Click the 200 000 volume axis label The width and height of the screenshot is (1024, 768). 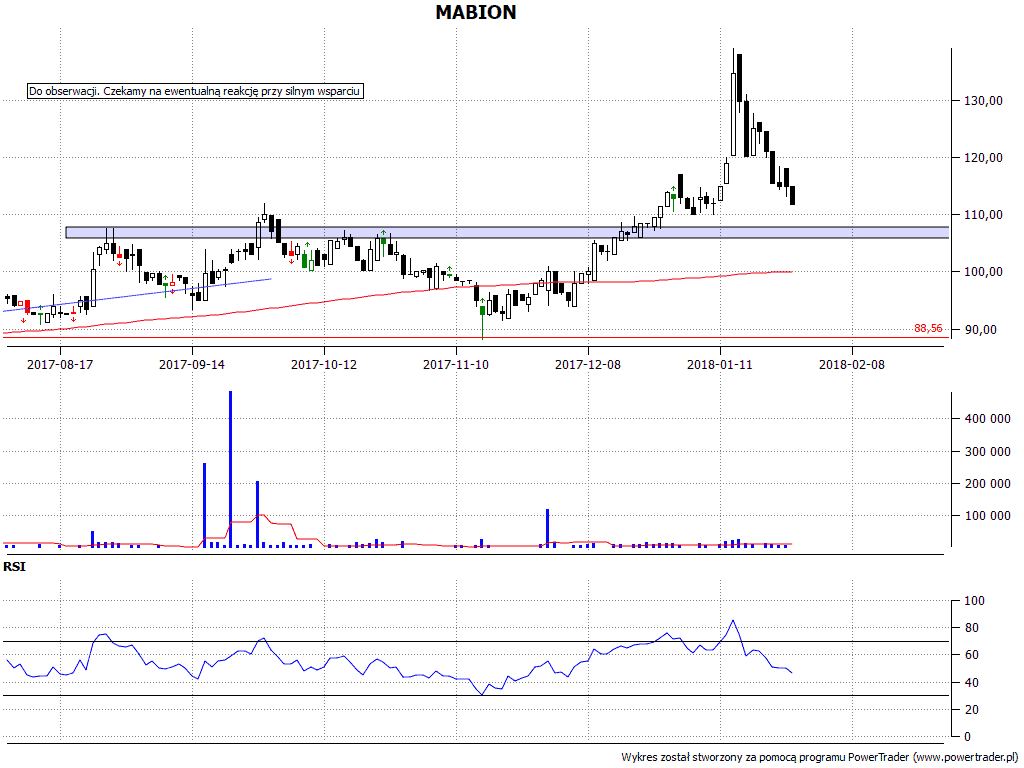point(987,483)
